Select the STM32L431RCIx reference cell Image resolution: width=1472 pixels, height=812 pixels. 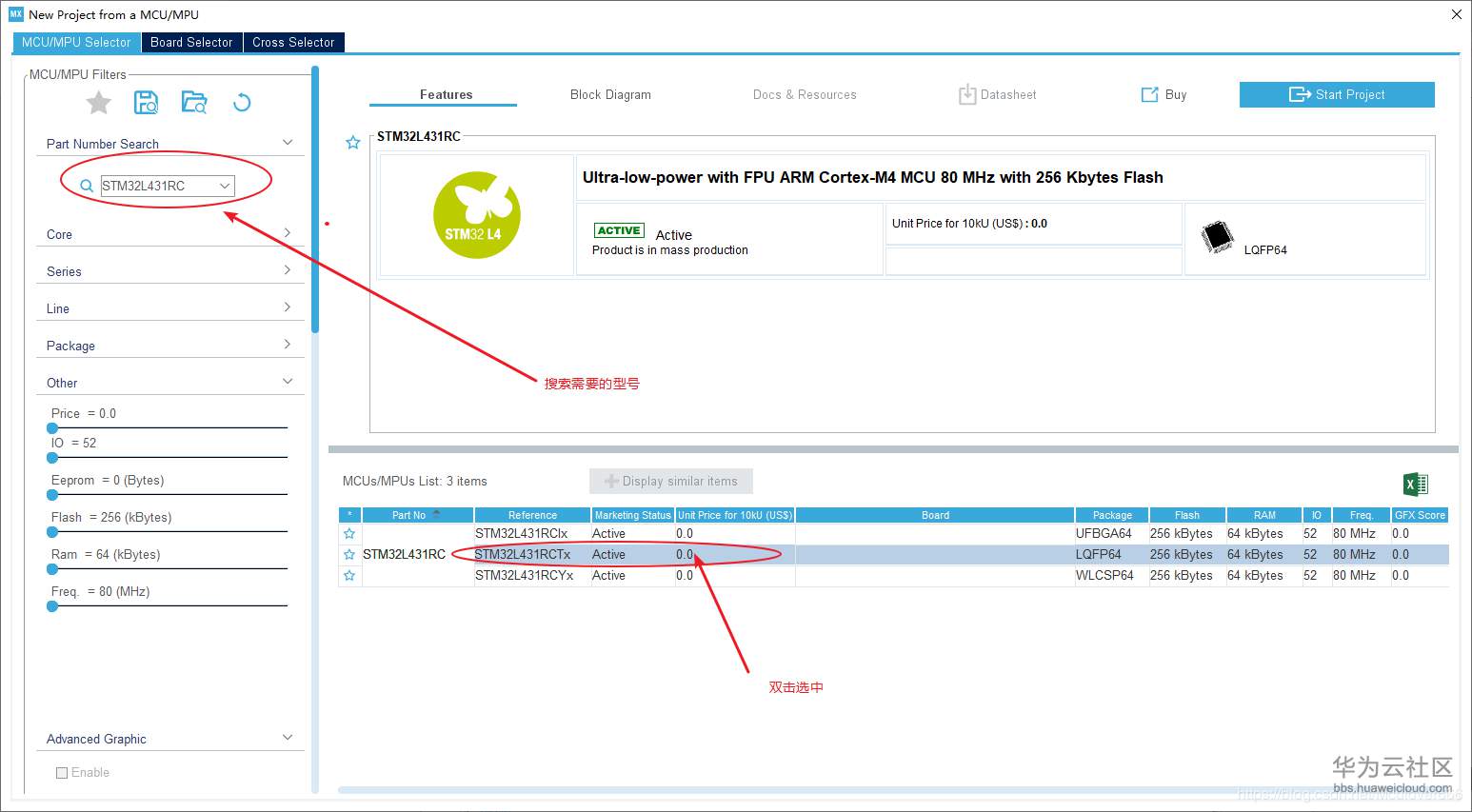532,534
